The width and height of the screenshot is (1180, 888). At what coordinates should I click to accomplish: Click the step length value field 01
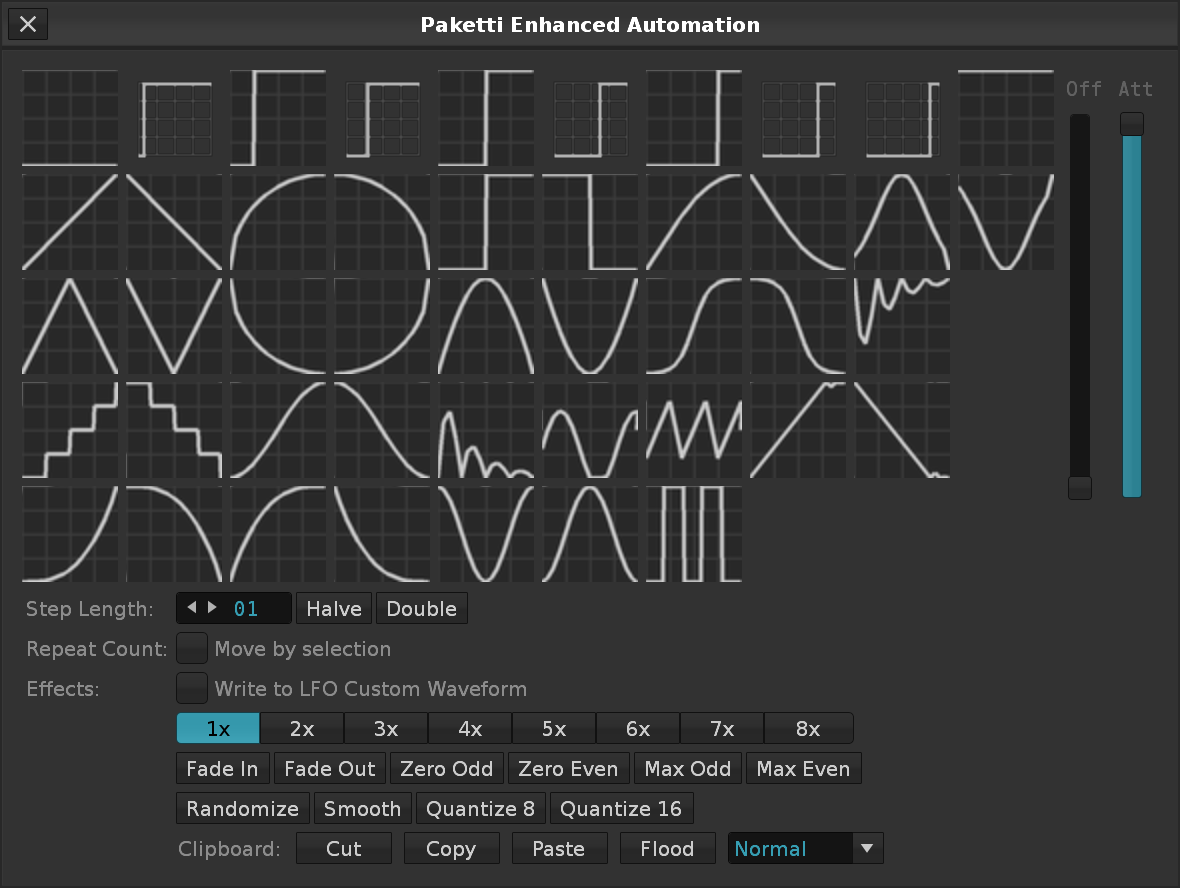246,608
